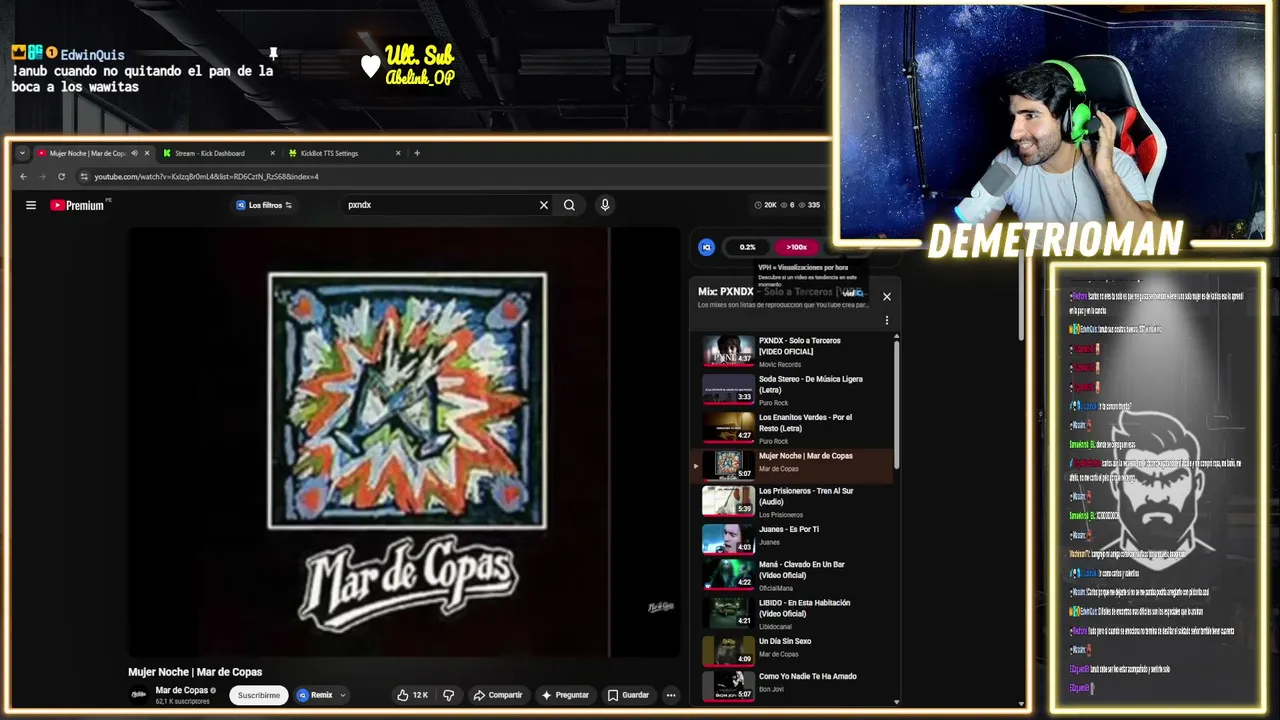
Task: Reload the YouTube page
Action: 61,176
